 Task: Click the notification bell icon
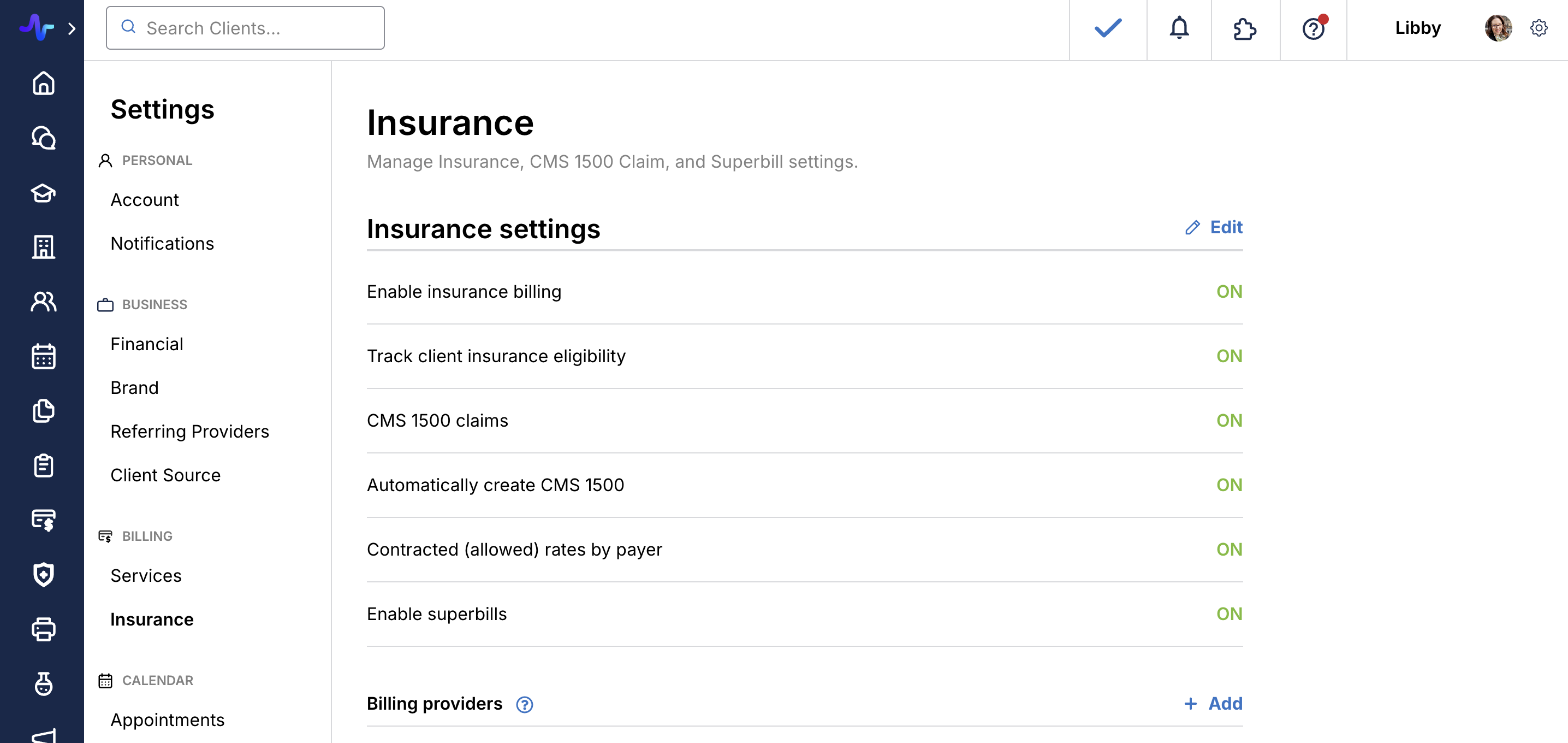point(1178,28)
